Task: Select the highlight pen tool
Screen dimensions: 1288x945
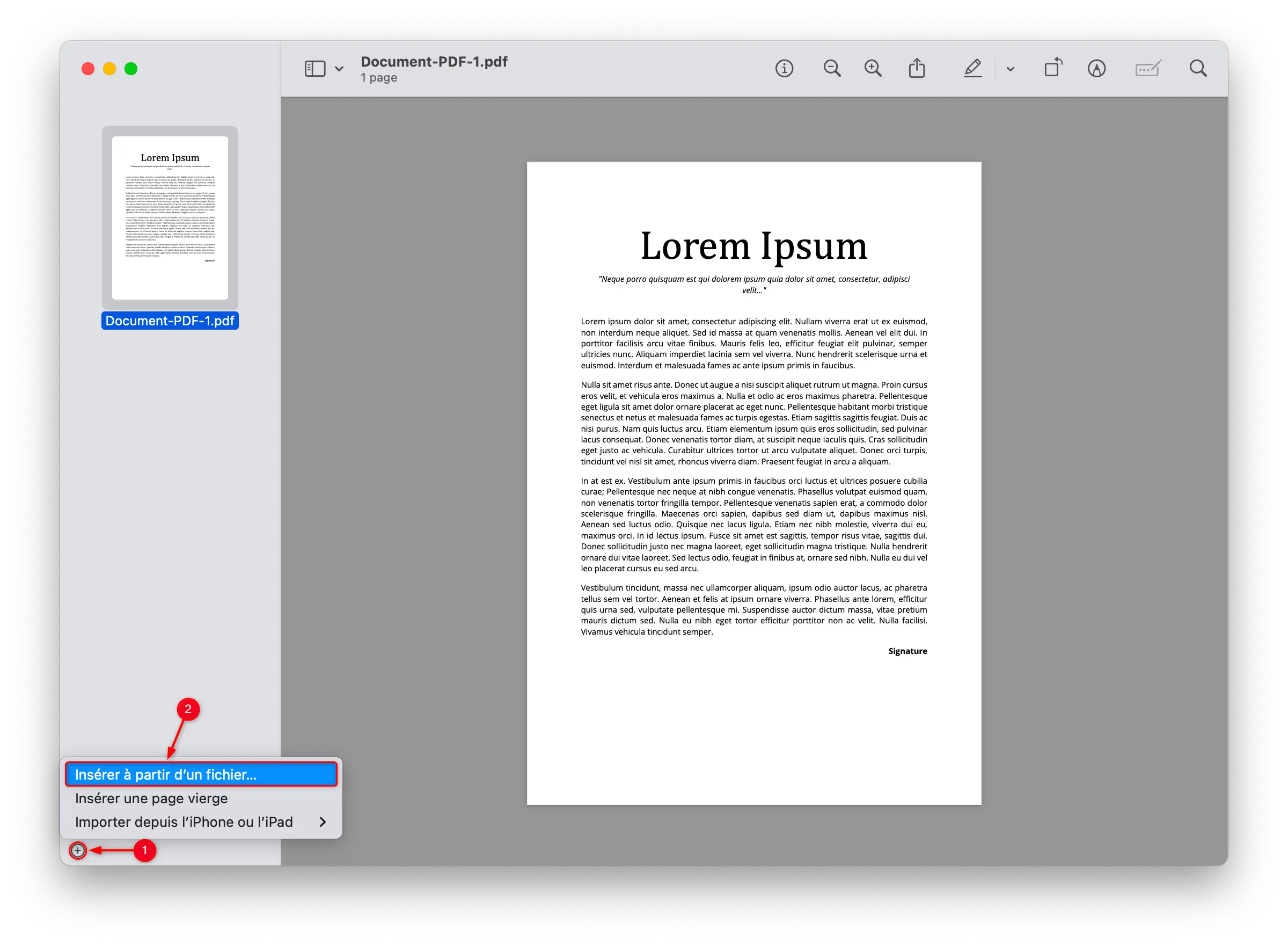Action: 972,69
